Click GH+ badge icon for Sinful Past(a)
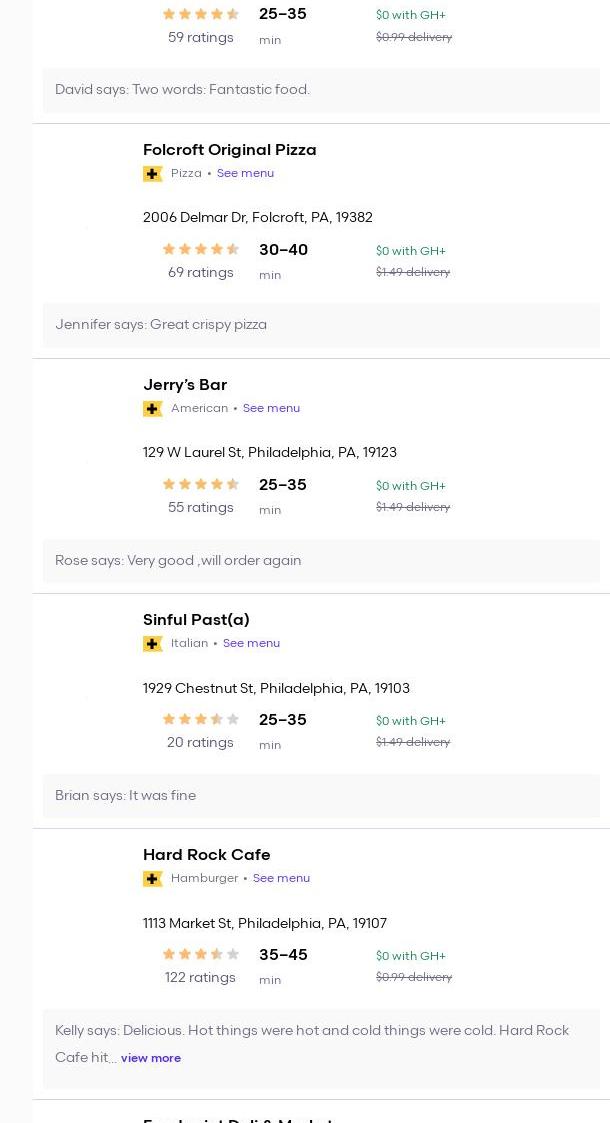Image resolution: width=610 pixels, height=1123 pixels. [x=153, y=644]
